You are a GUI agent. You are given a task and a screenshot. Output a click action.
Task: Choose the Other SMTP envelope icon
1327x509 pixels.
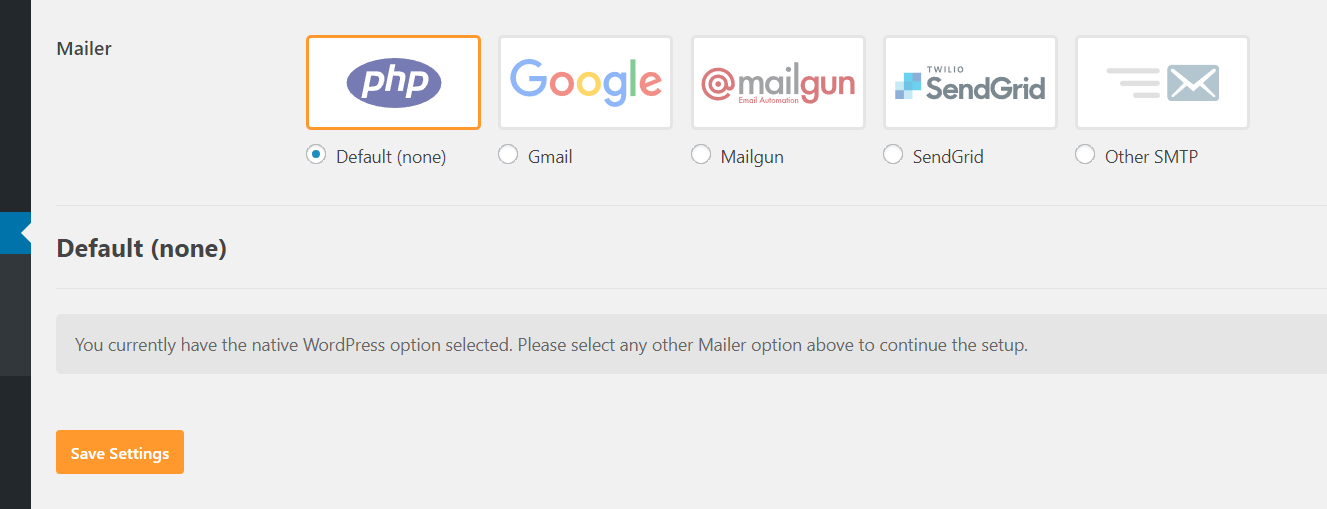click(1162, 82)
